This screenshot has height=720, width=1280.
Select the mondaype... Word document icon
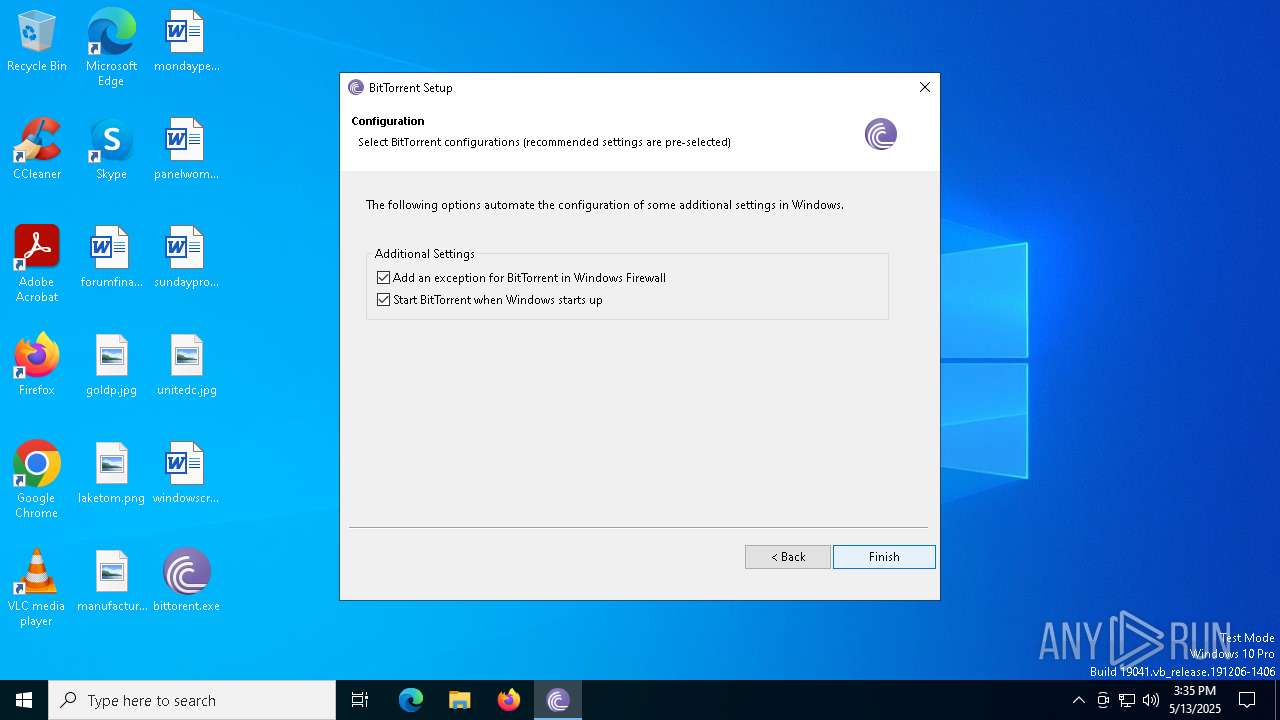(186, 42)
